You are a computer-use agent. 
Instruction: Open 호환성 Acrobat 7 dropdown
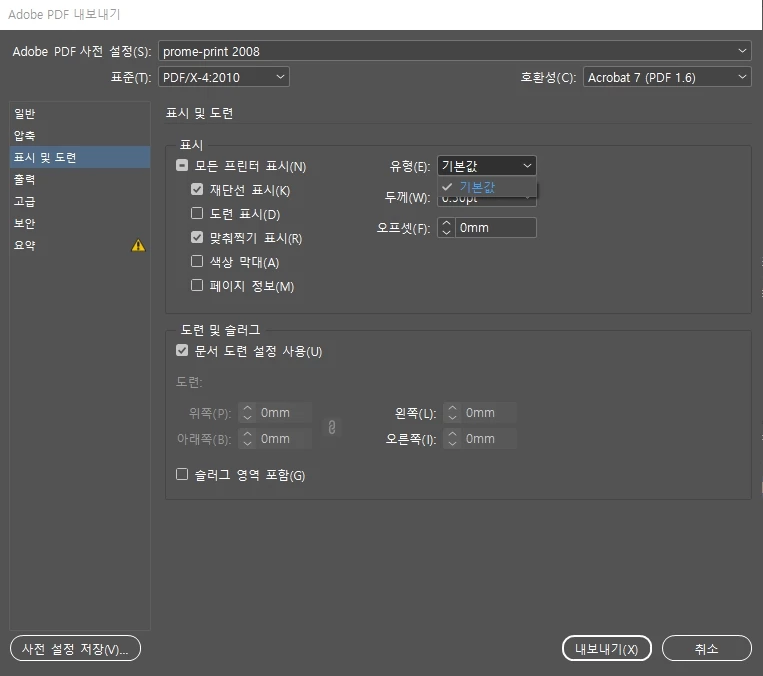667,77
